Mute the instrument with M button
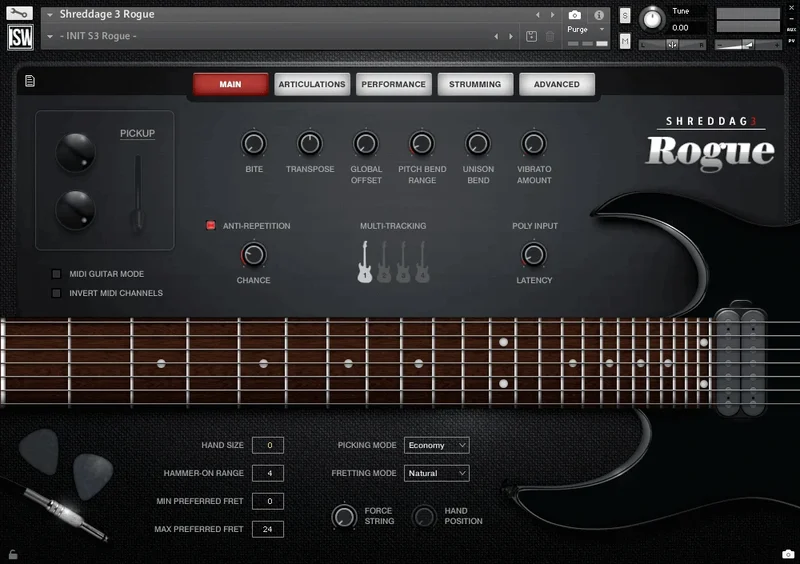Screen dimensions: 800x564 point(625,41)
